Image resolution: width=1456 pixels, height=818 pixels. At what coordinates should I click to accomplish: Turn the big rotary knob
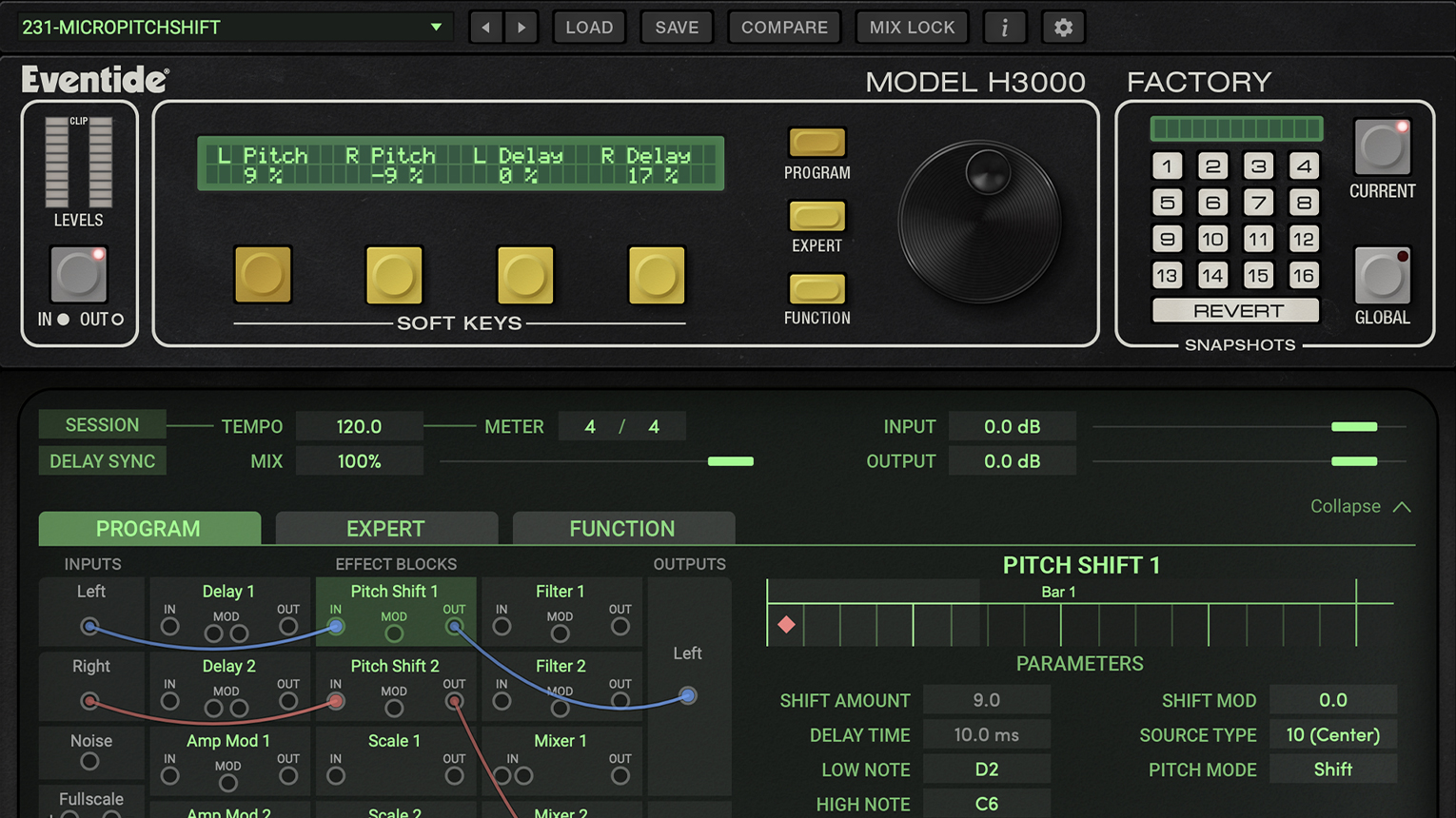pos(979,221)
